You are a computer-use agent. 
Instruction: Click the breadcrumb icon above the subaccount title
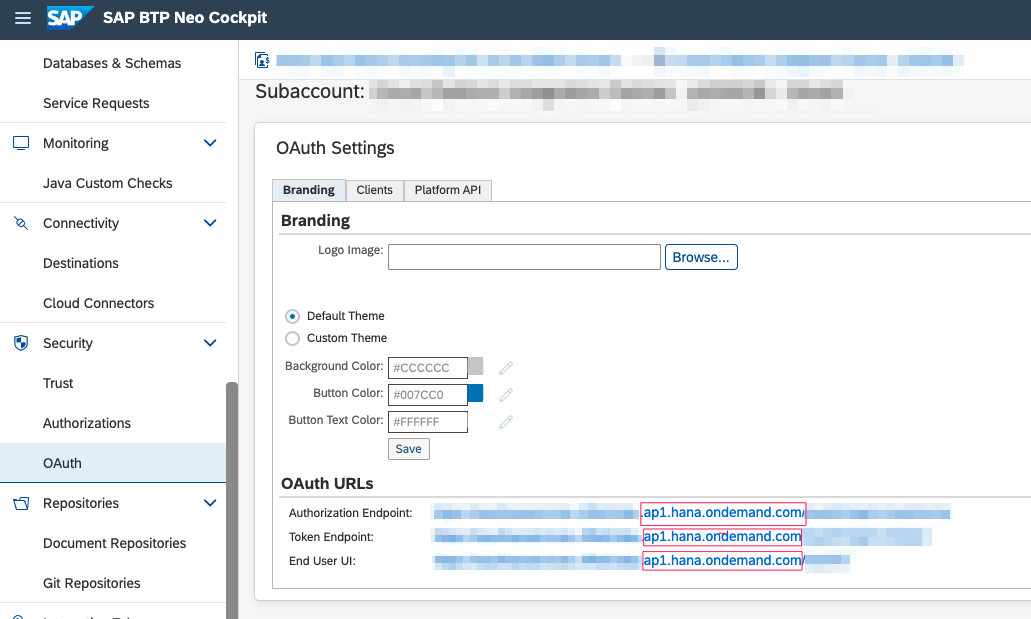[x=261, y=60]
